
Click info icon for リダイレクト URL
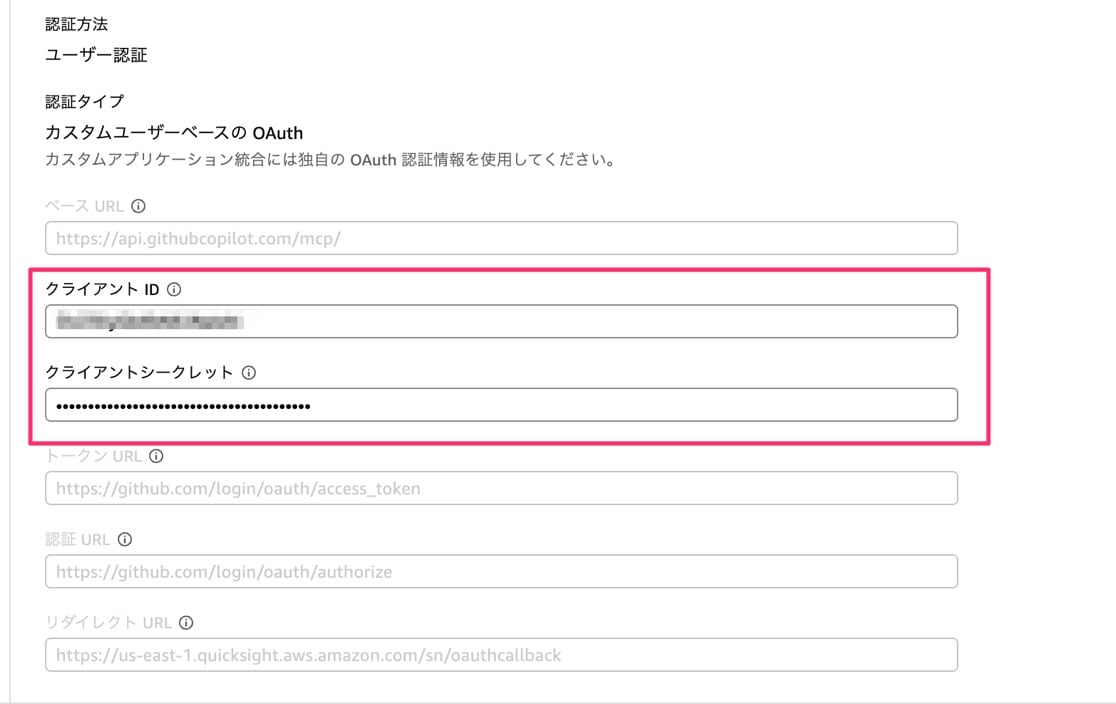pos(186,622)
